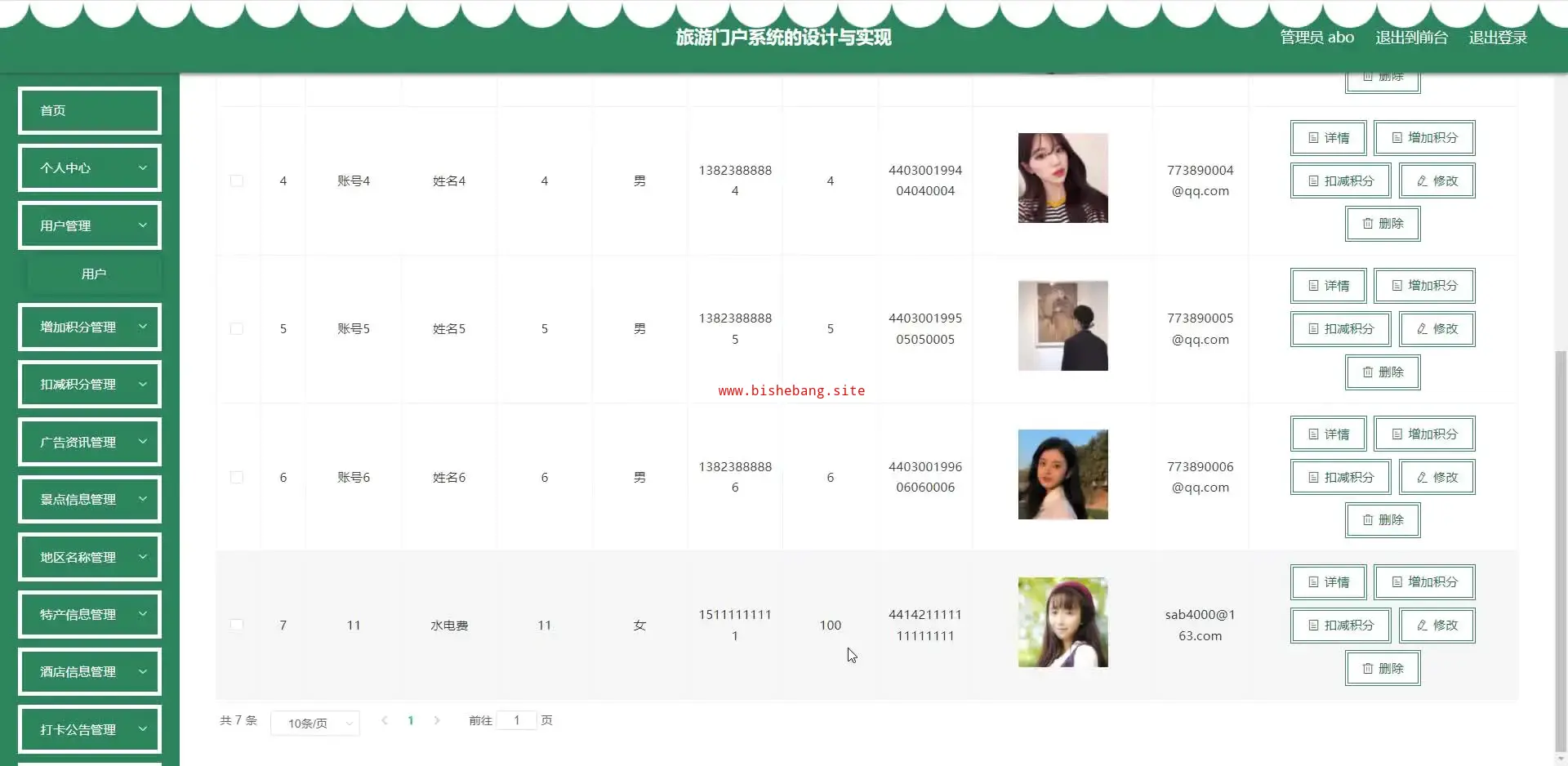Expand 特产信息管理 menu
Screen dimensions: 1568x766
(x=90, y=614)
